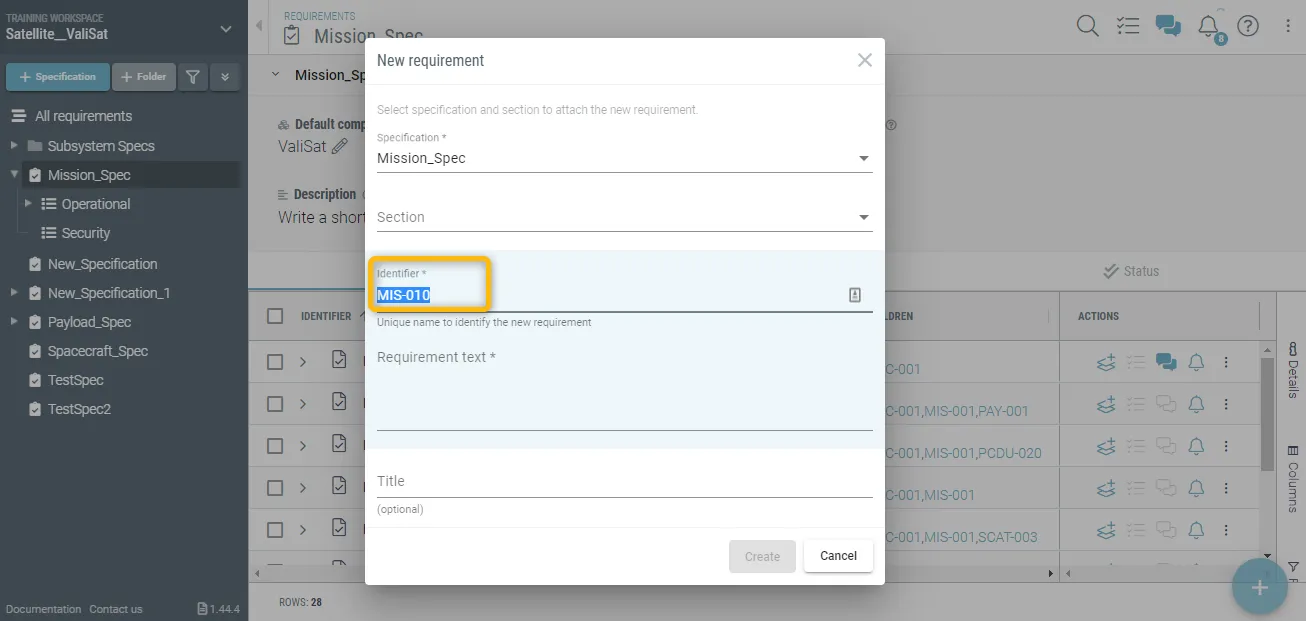Image resolution: width=1306 pixels, height=621 pixels.
Task: Click the identifier generator icon in field
Action: click(855, 295)
